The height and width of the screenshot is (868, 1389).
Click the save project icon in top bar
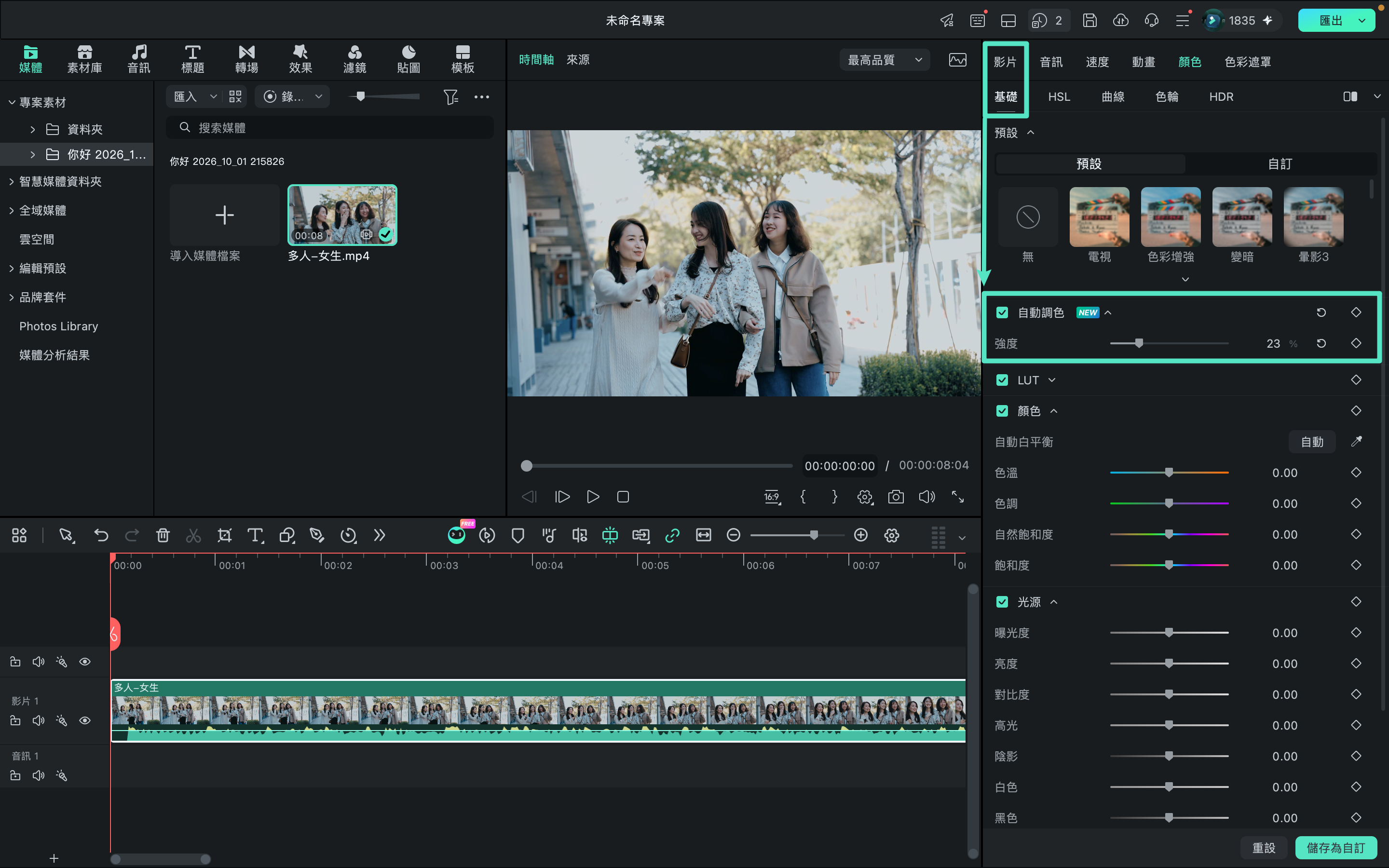click(1089, 21)
